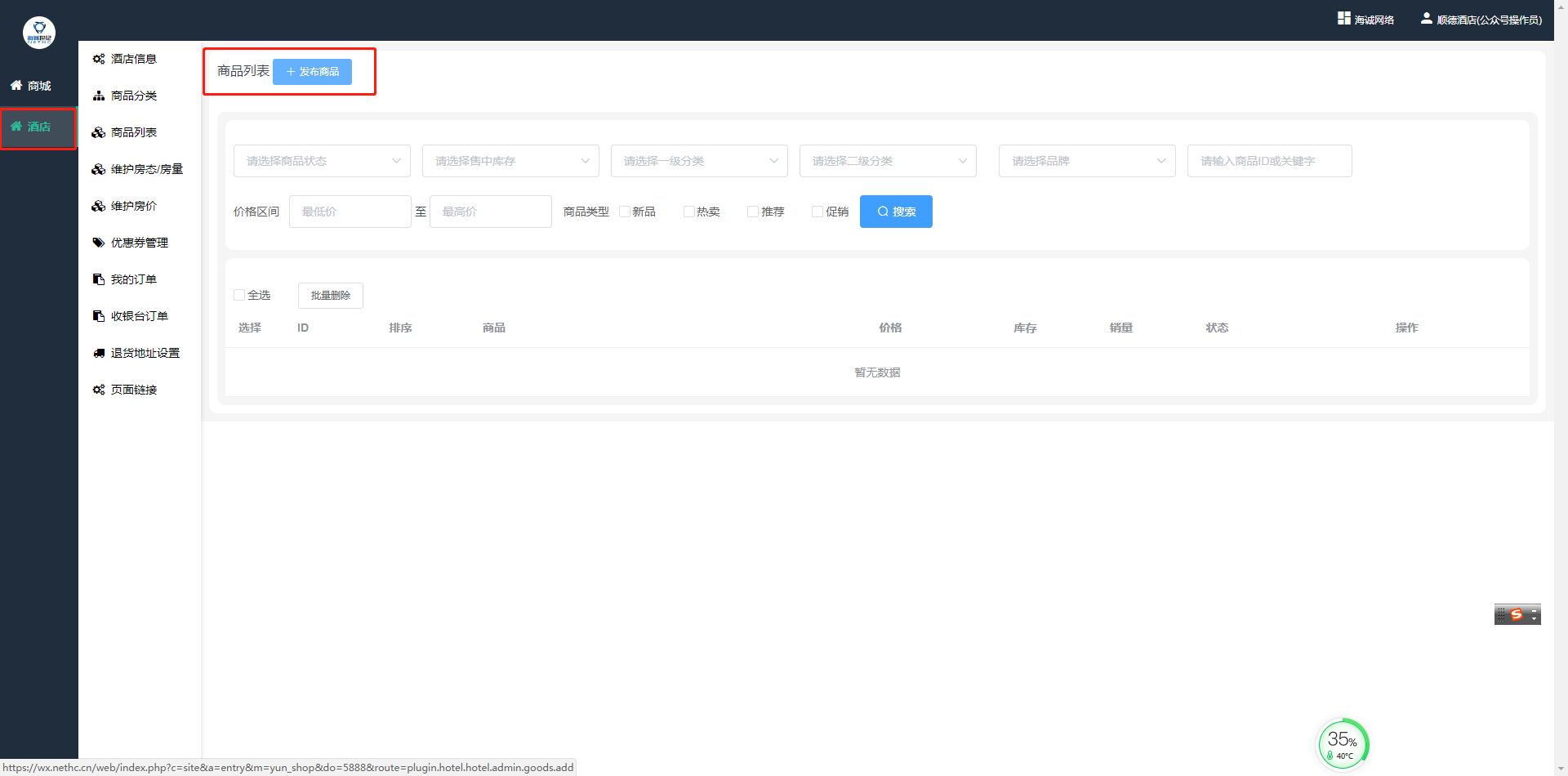The image size is (1568, 776).
Task: Focus the 最高价 input field
Action: tap(491, 212)
